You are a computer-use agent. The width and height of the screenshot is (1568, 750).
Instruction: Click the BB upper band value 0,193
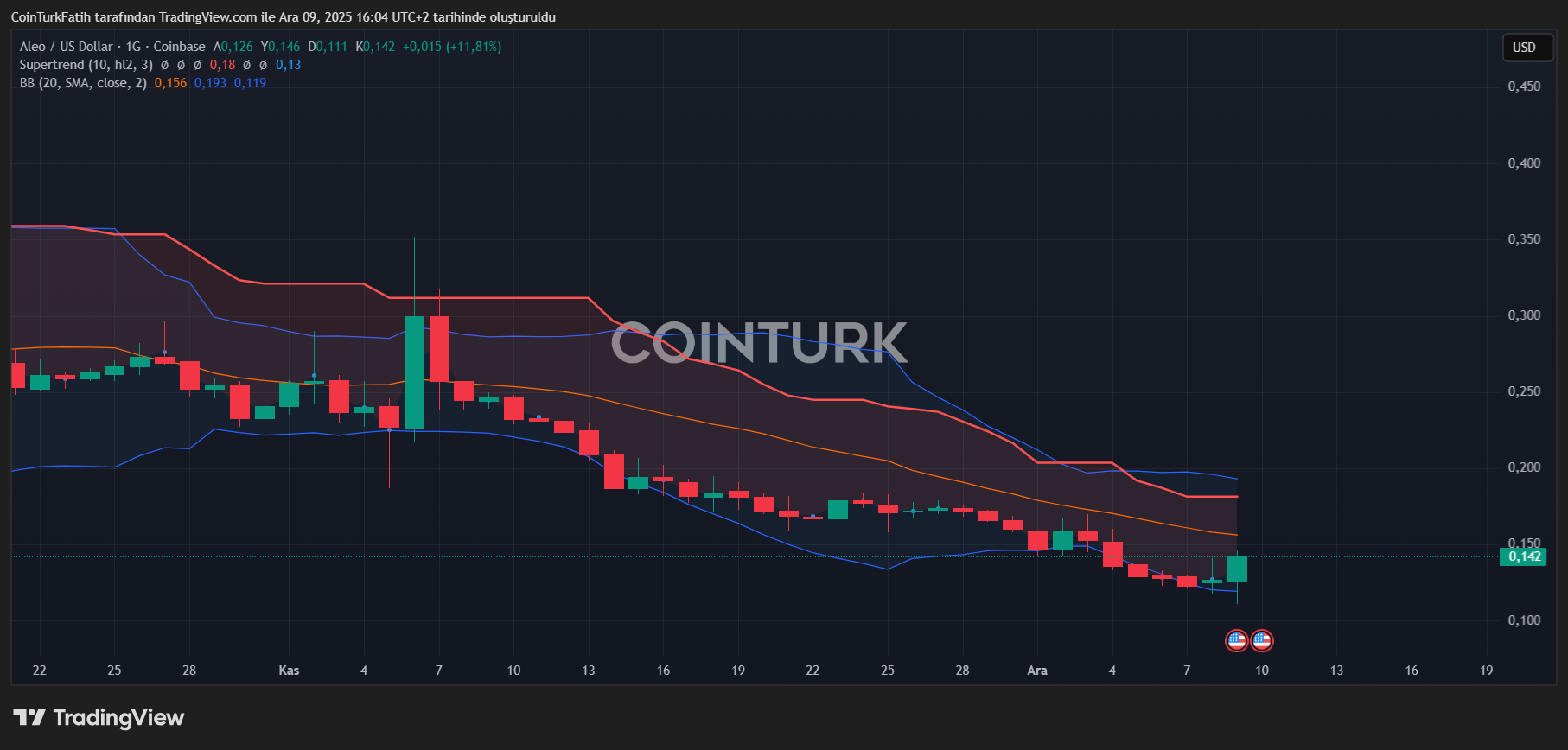pos(210,83)
